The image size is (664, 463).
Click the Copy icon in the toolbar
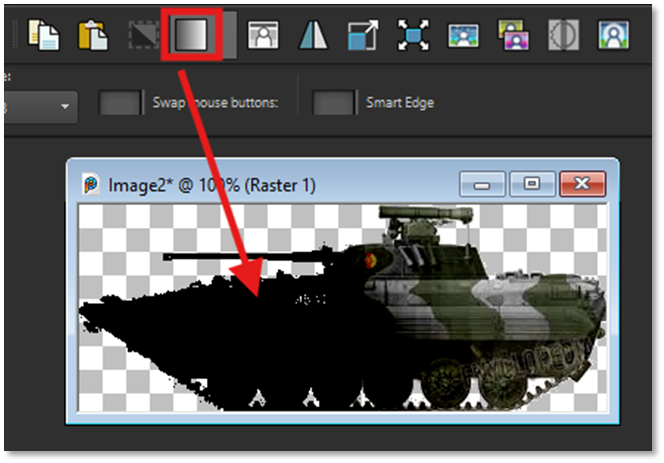click(45, 36)
